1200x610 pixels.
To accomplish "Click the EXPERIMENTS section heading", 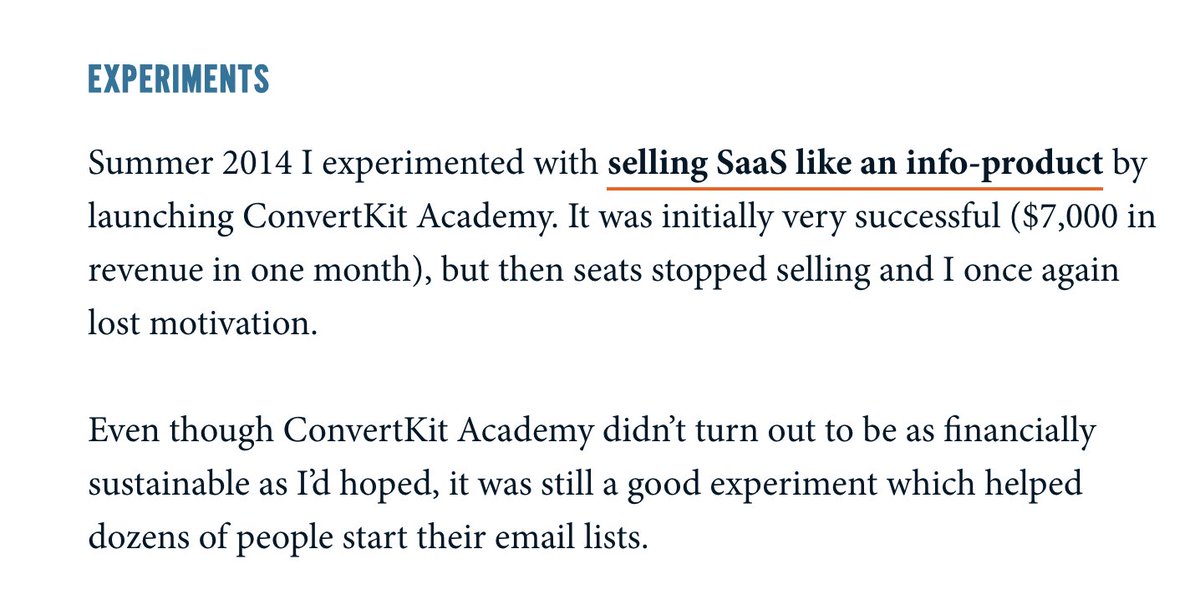I will click(x=179, y=80).
